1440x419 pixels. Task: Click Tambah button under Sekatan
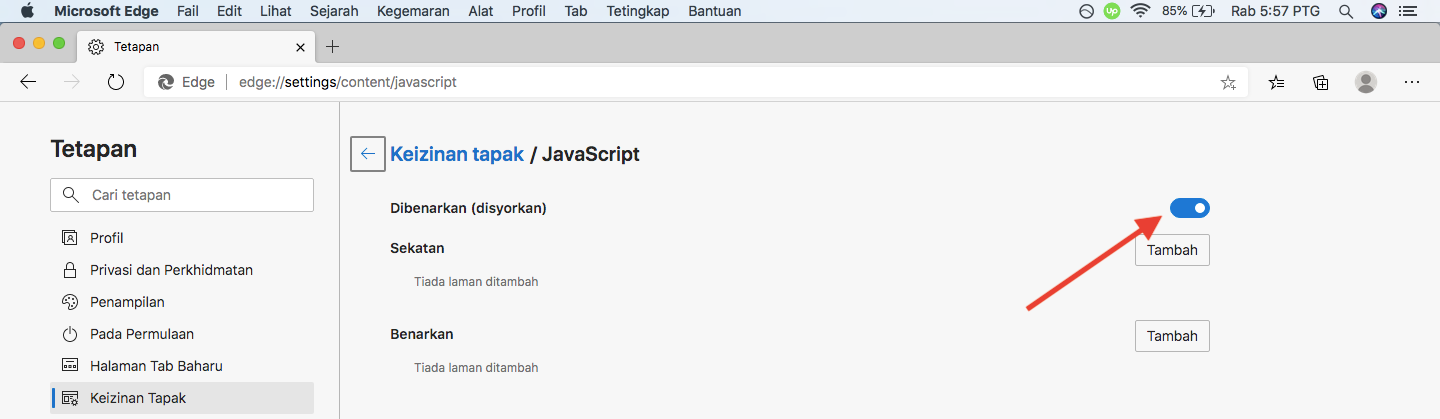pos(1172,250)
